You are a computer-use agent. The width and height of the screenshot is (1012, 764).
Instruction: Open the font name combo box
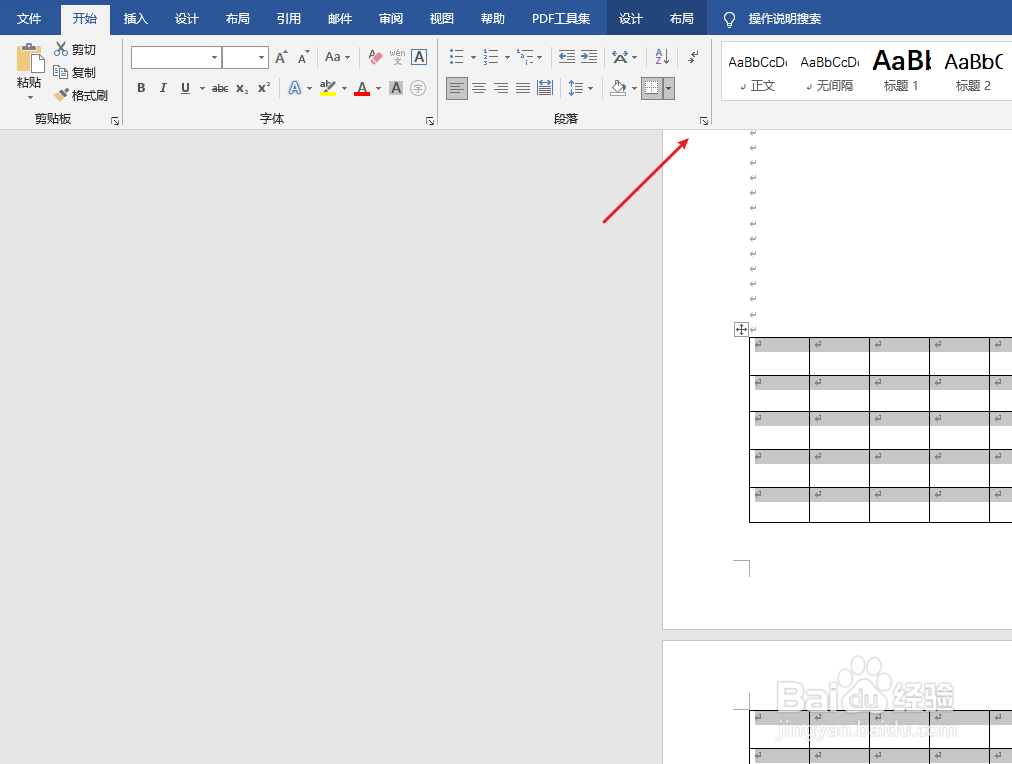176,57
